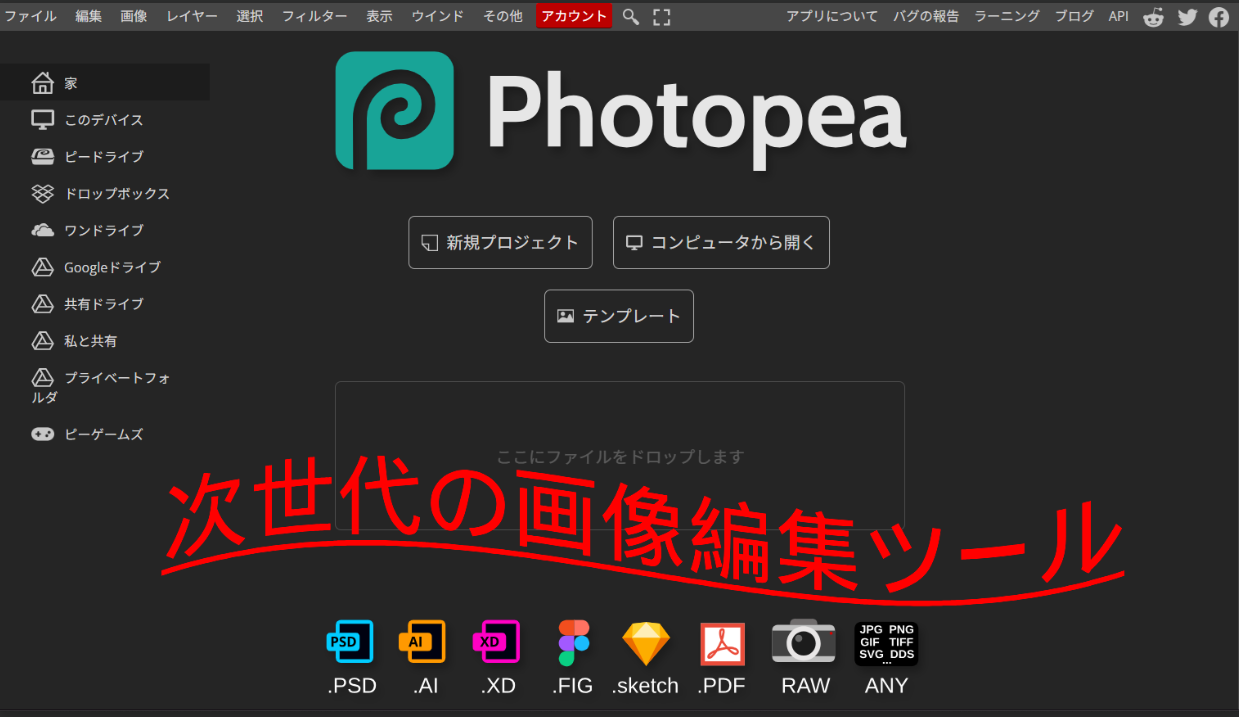Select the RAW camera icon
This screenshot has height=717, width=1239.
click(x=804, y=641)
